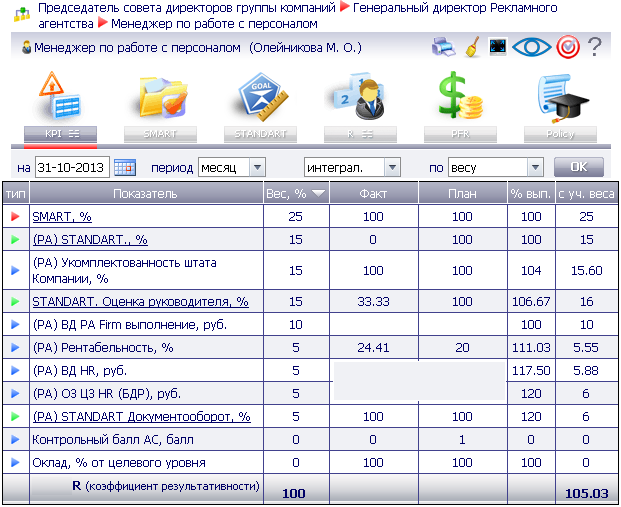This screenshot has width=621, height=507.
Task: Click blue arrow in ВД РА Firm row
Action: pos(15,324)
